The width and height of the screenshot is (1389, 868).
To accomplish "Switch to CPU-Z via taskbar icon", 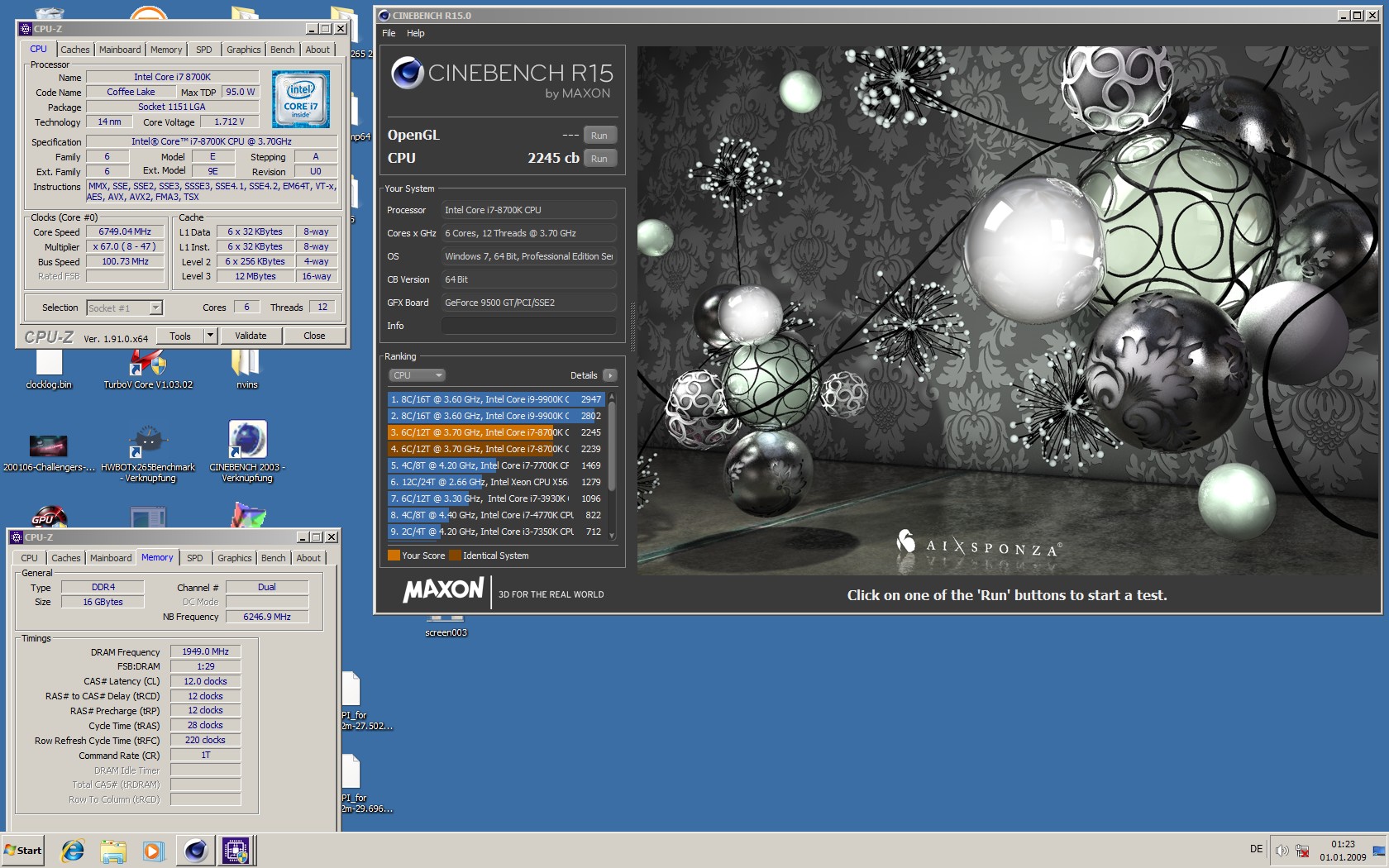I will [x=236, y=850].
